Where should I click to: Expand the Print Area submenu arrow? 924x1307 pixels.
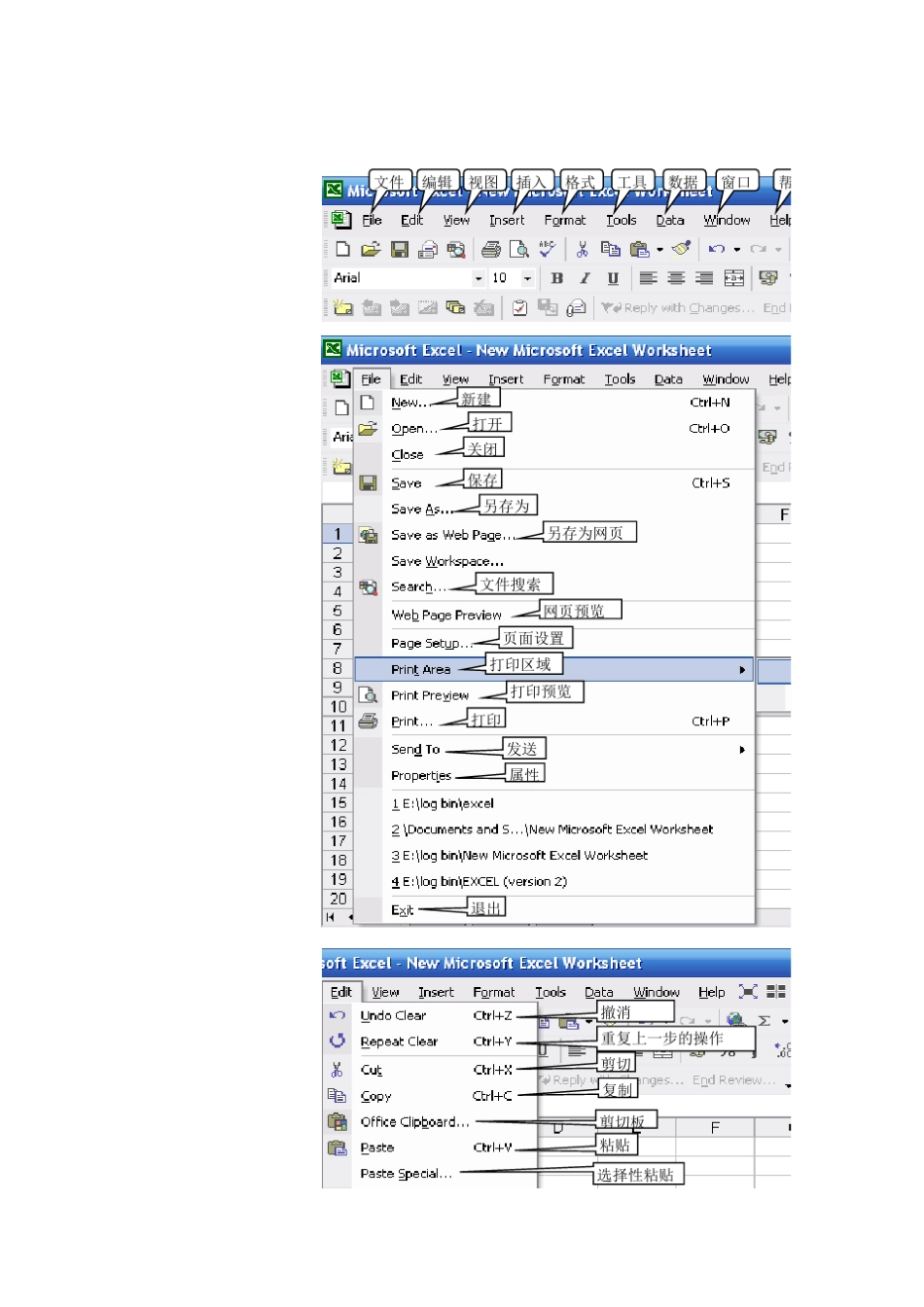point(742,669)
